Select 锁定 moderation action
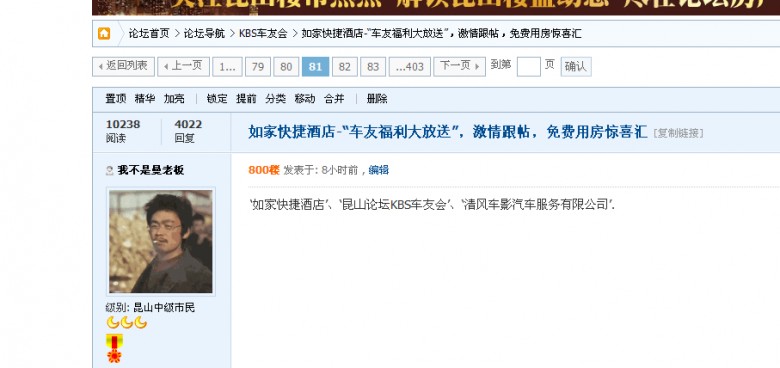Screen dimensions: 780x368 [x=217, y=99]
